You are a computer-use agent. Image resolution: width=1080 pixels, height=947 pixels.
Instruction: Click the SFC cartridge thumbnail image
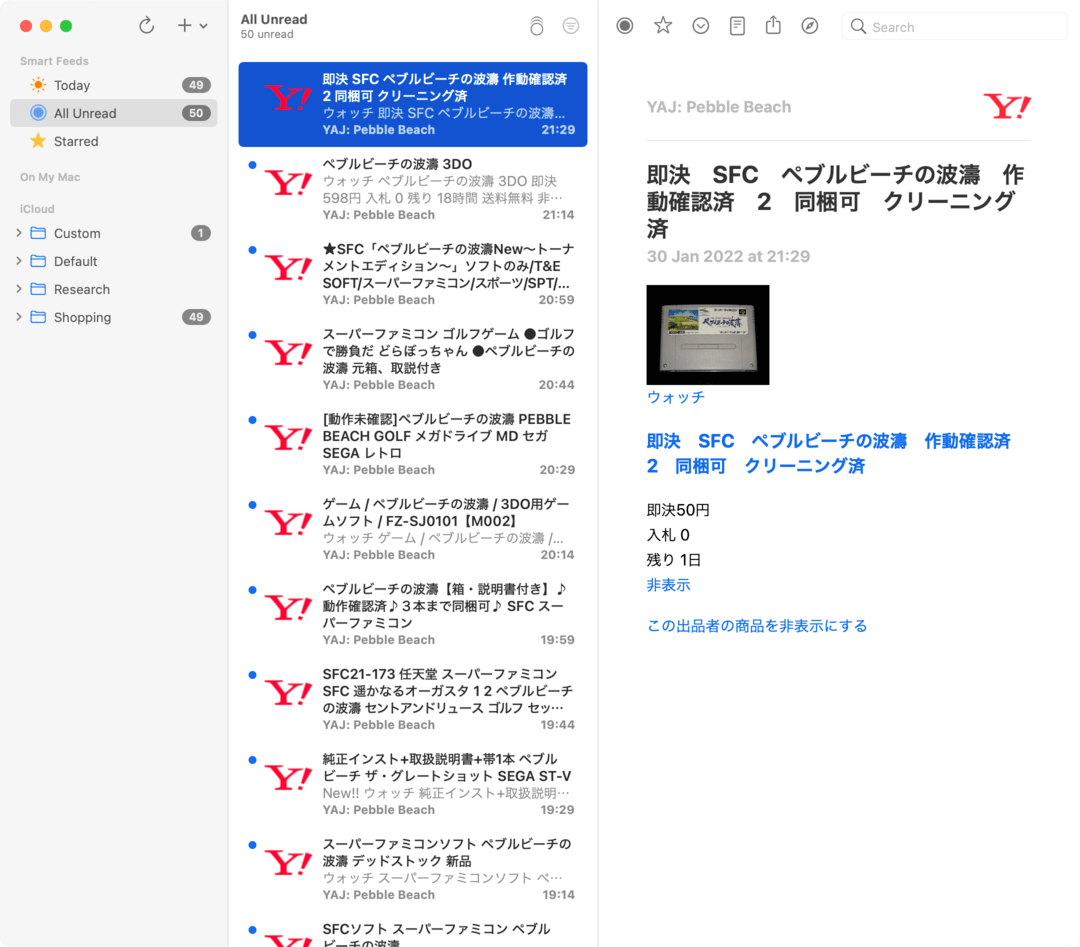(x=708, y=335)
